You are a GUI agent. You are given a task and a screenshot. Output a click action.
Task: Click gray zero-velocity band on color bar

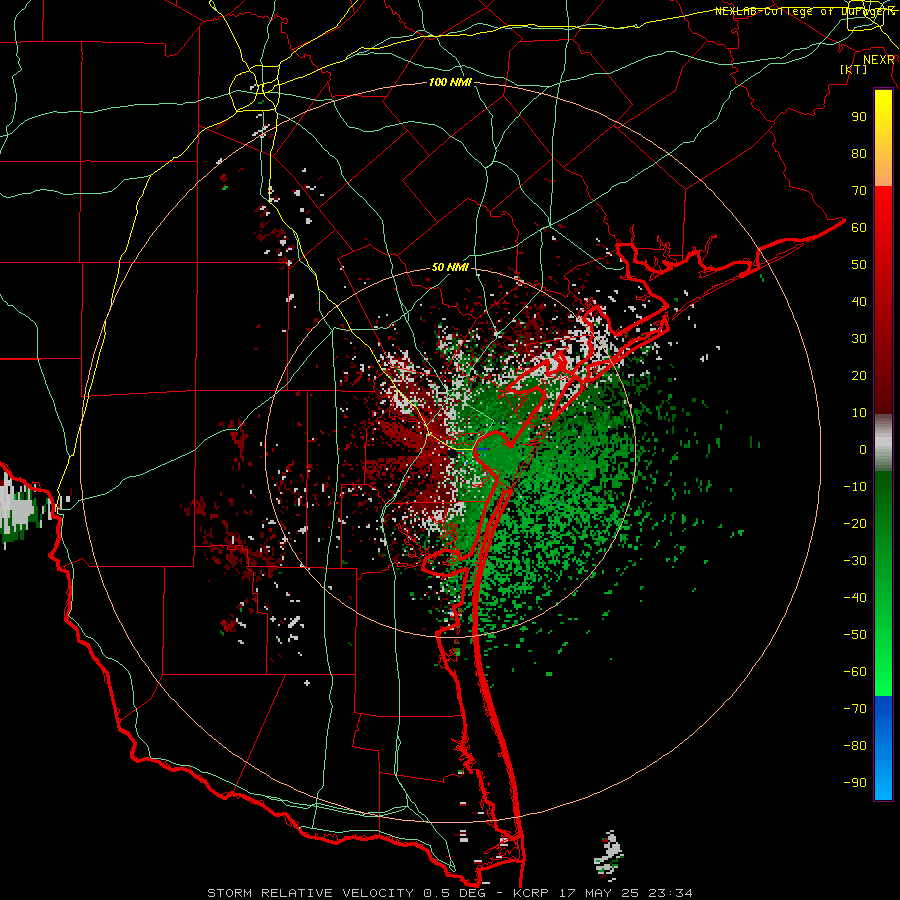(883, 443)
